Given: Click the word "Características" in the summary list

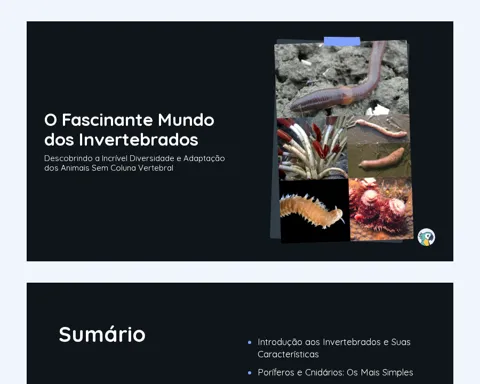Looking at the screenshot, I should [x=288, y=354].
